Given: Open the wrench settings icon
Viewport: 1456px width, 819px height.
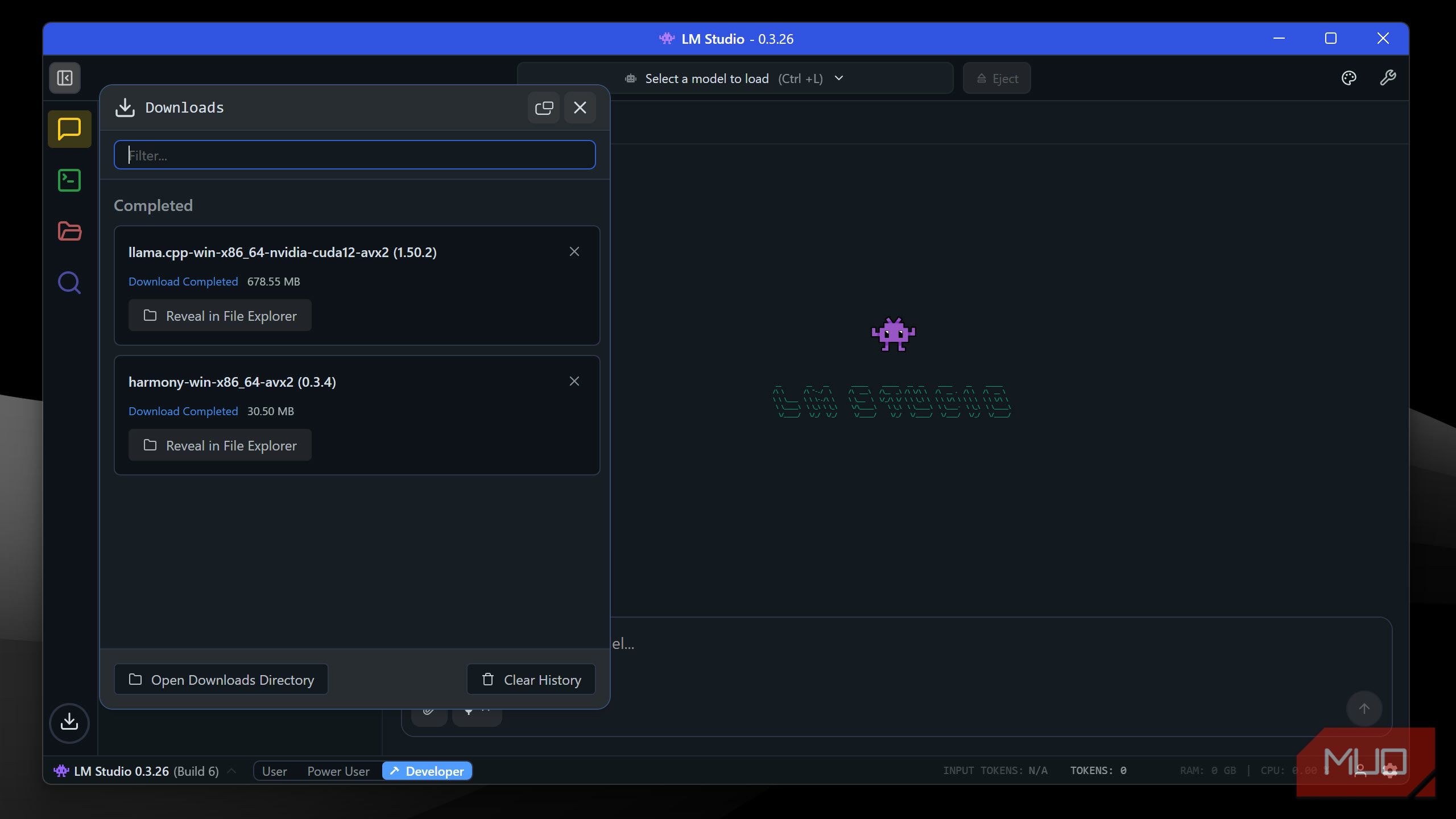Looking at the screenshot, I should pos(1388,78).
